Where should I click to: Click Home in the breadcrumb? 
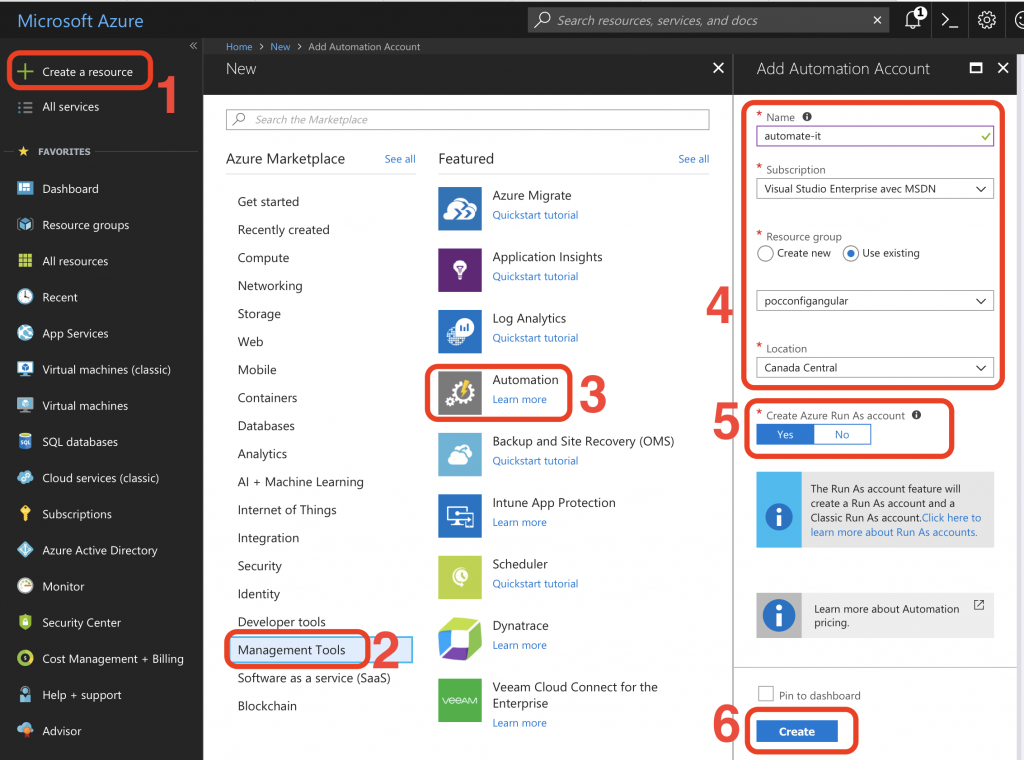pos(239,46)
